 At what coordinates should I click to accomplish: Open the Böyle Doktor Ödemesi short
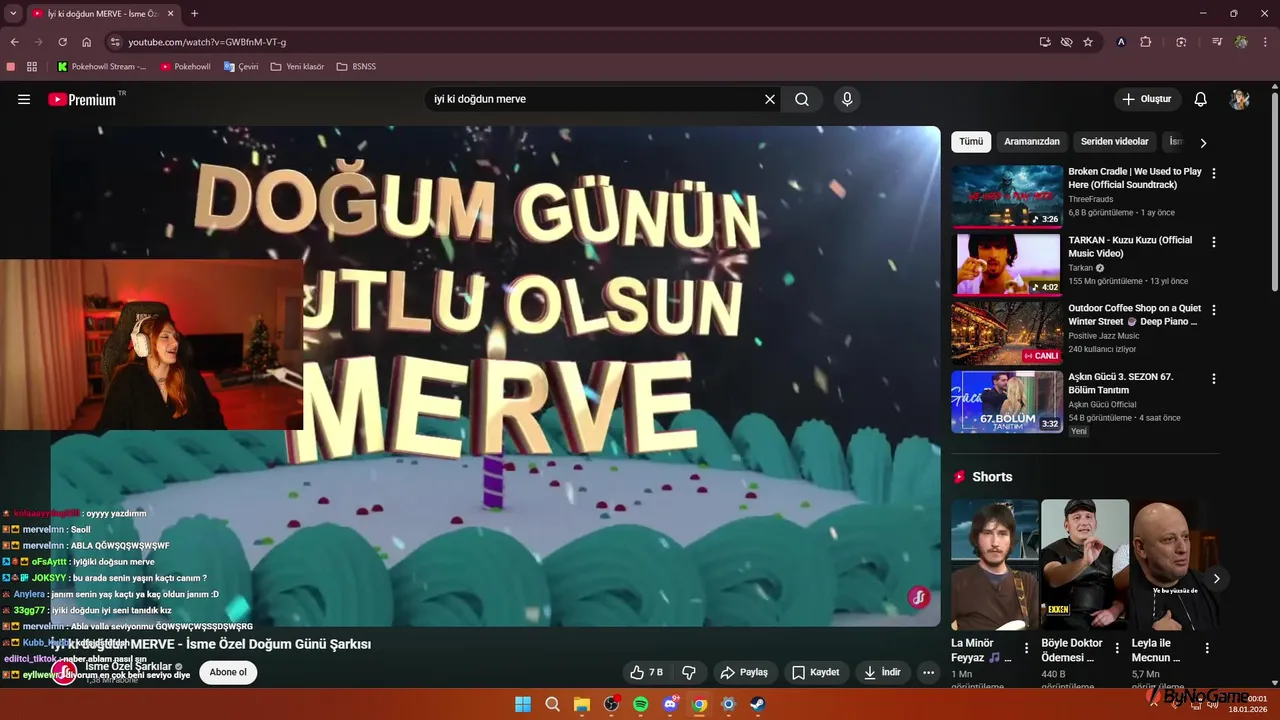(1085, 564)
